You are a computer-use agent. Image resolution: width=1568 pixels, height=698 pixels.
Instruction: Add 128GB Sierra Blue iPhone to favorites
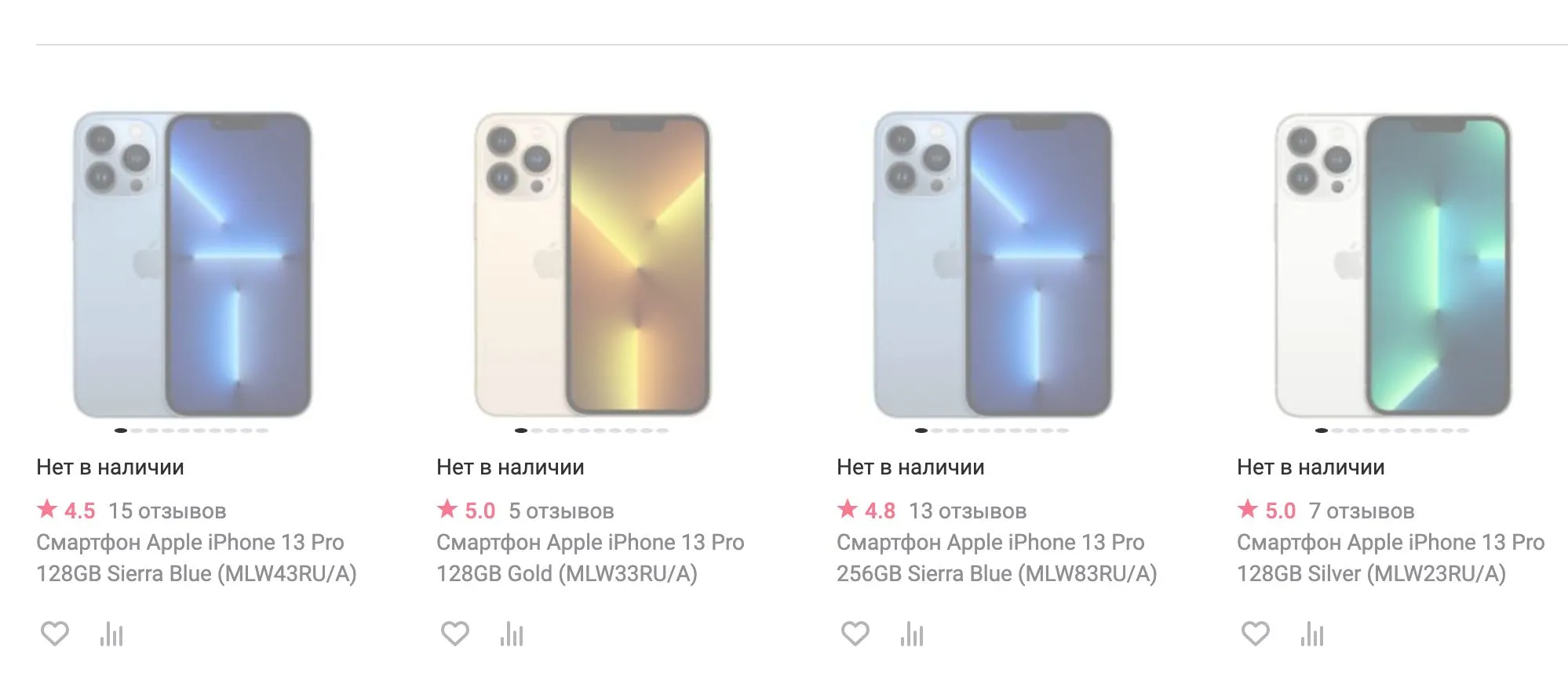click(x=55, y=633)
